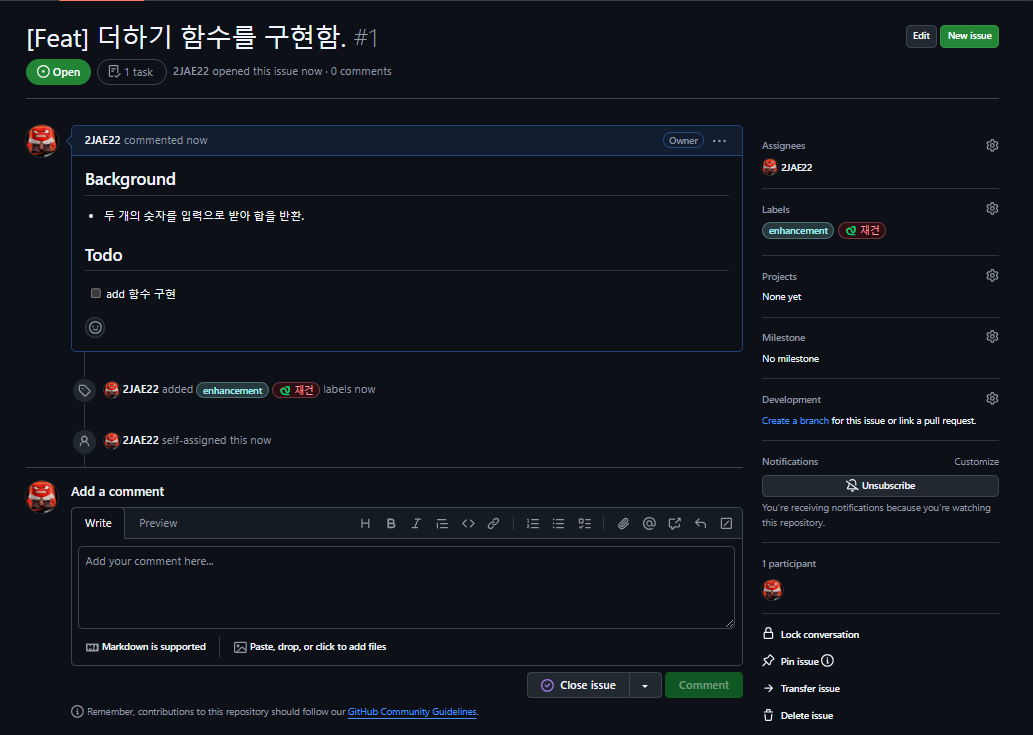Insert a quote using toolbar icon

click(x=442, y=524)
